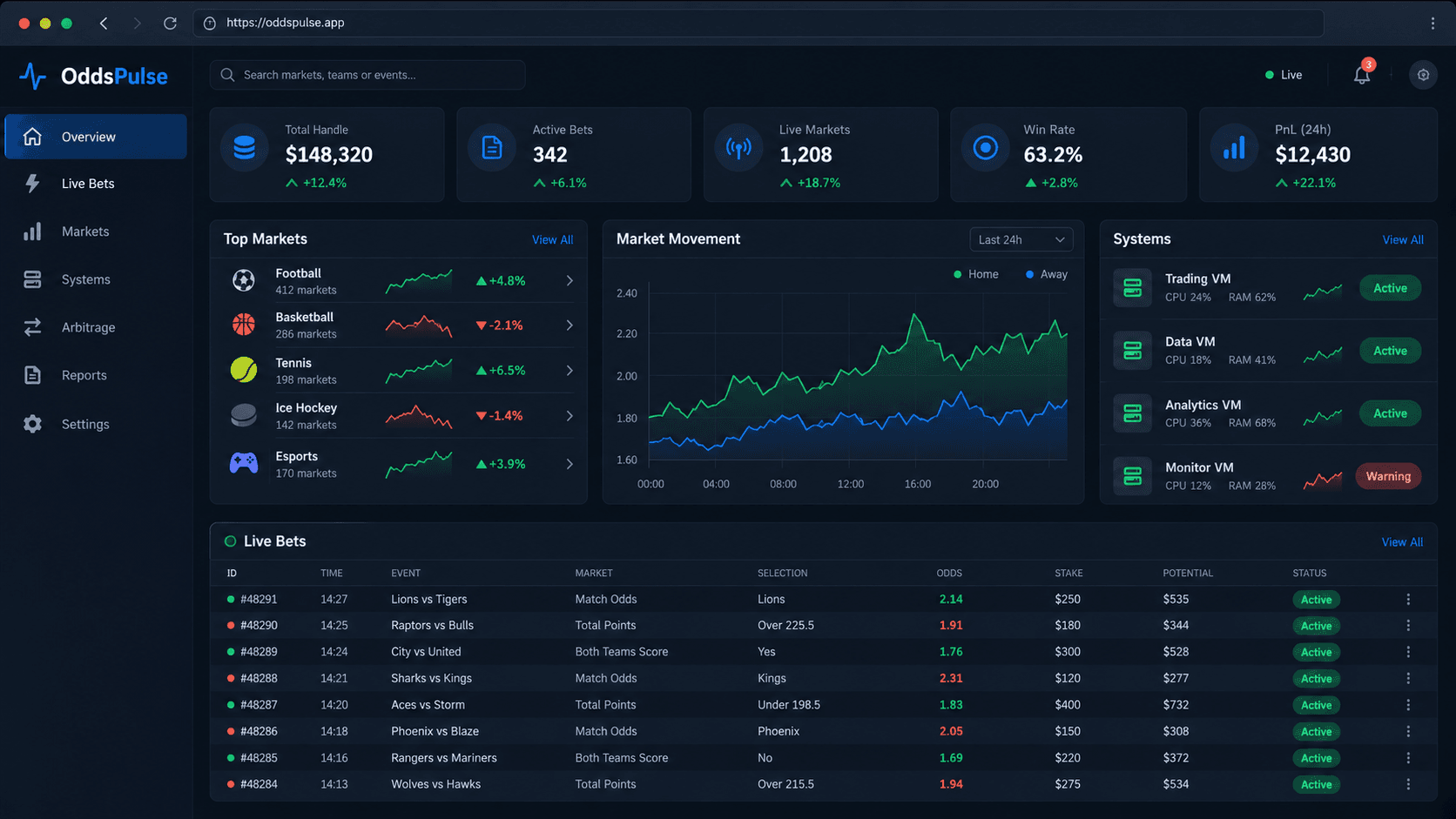Open options menu for bet #48284
The height and width of the screenshot is (819, 1456).
(1408, 784)
